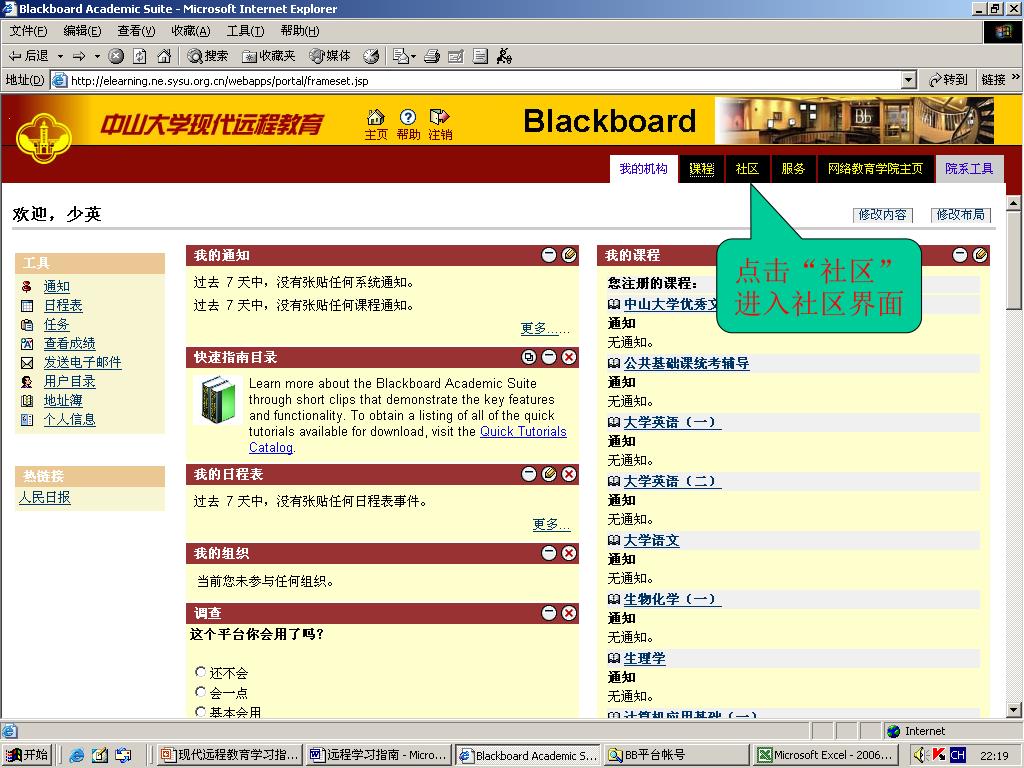
Task: Click the IE Refresh toolbar icon
Action: (140, 56)
